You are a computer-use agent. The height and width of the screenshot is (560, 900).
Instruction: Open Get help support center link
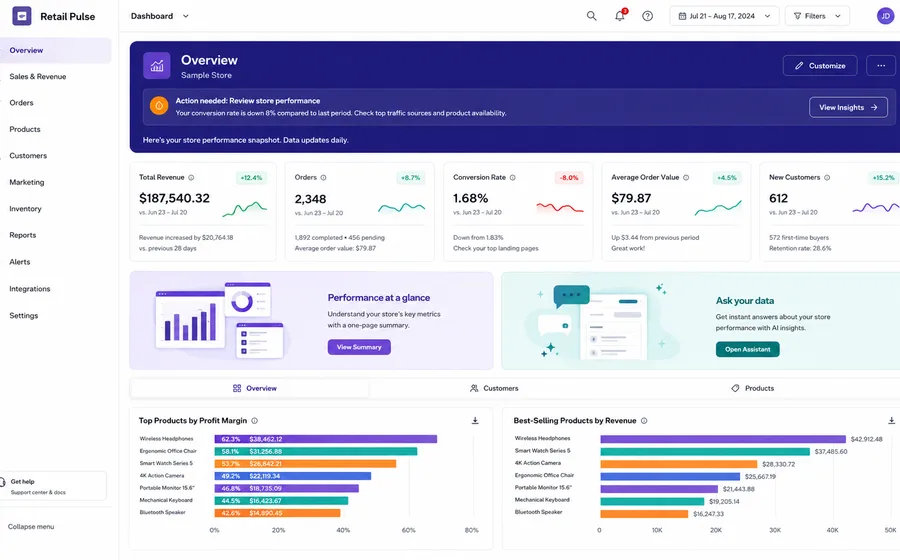53,487
